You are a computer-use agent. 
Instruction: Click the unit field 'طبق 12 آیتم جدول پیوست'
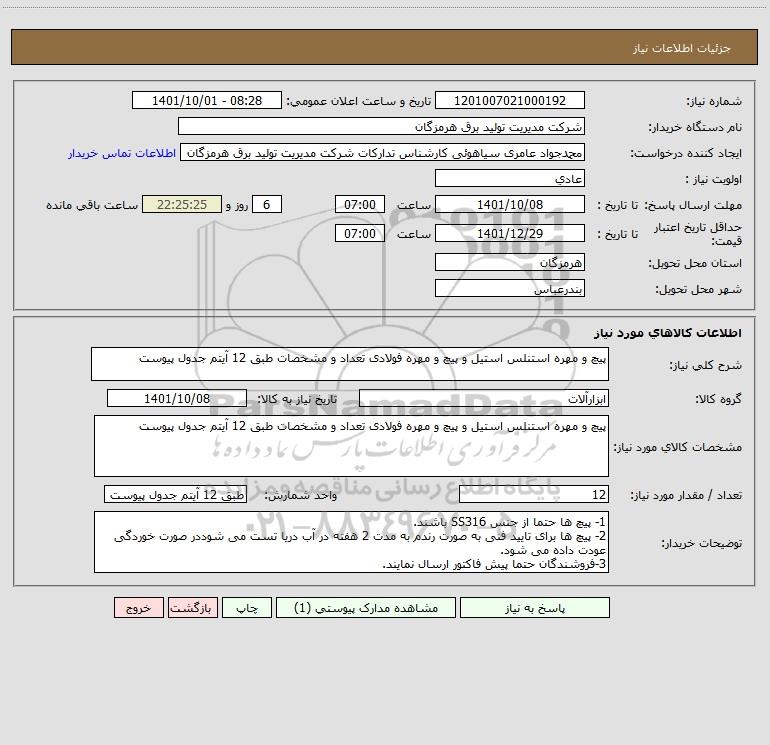(175, 495)
